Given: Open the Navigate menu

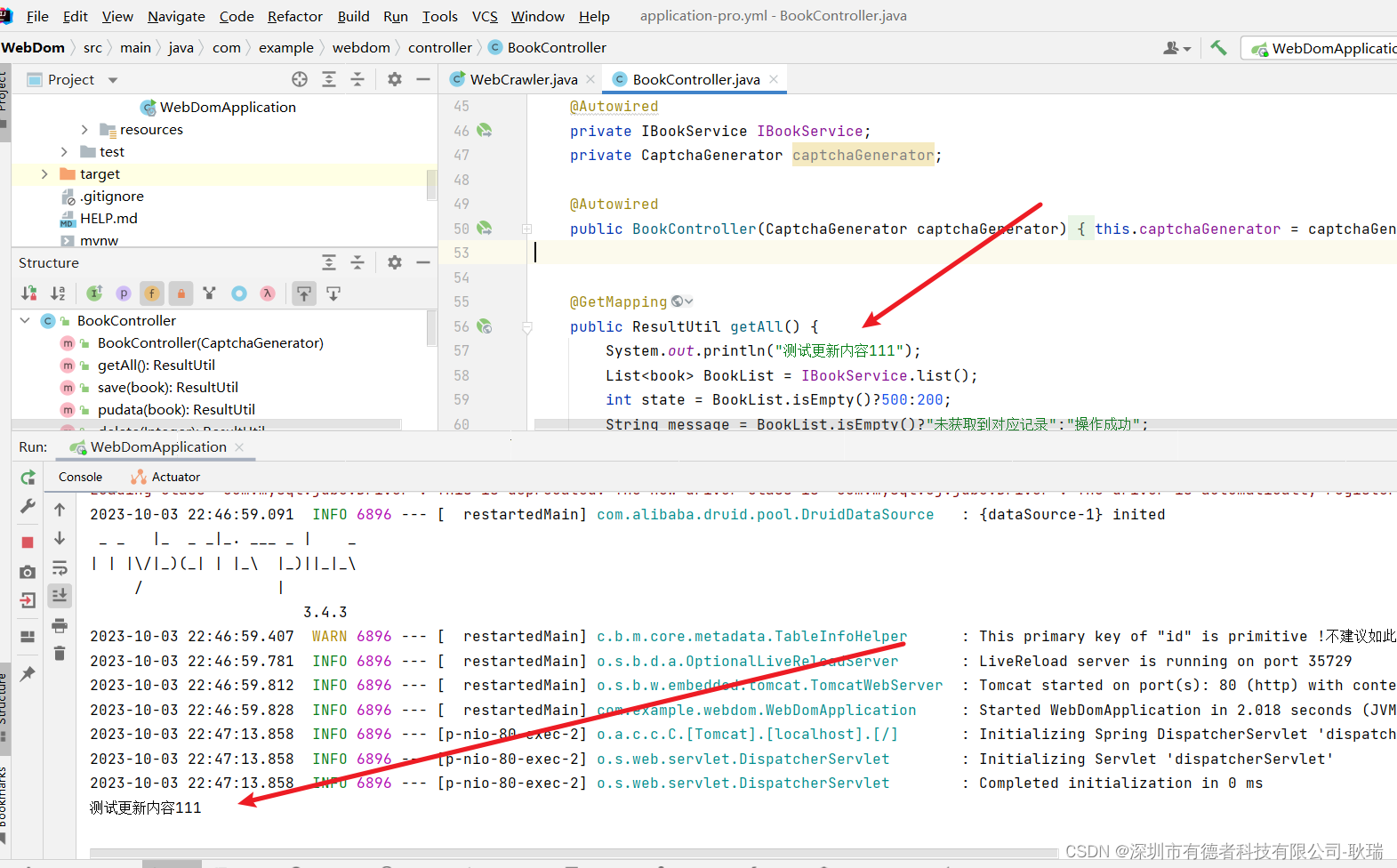Looking at the screenshot, I should pos(176,16).
